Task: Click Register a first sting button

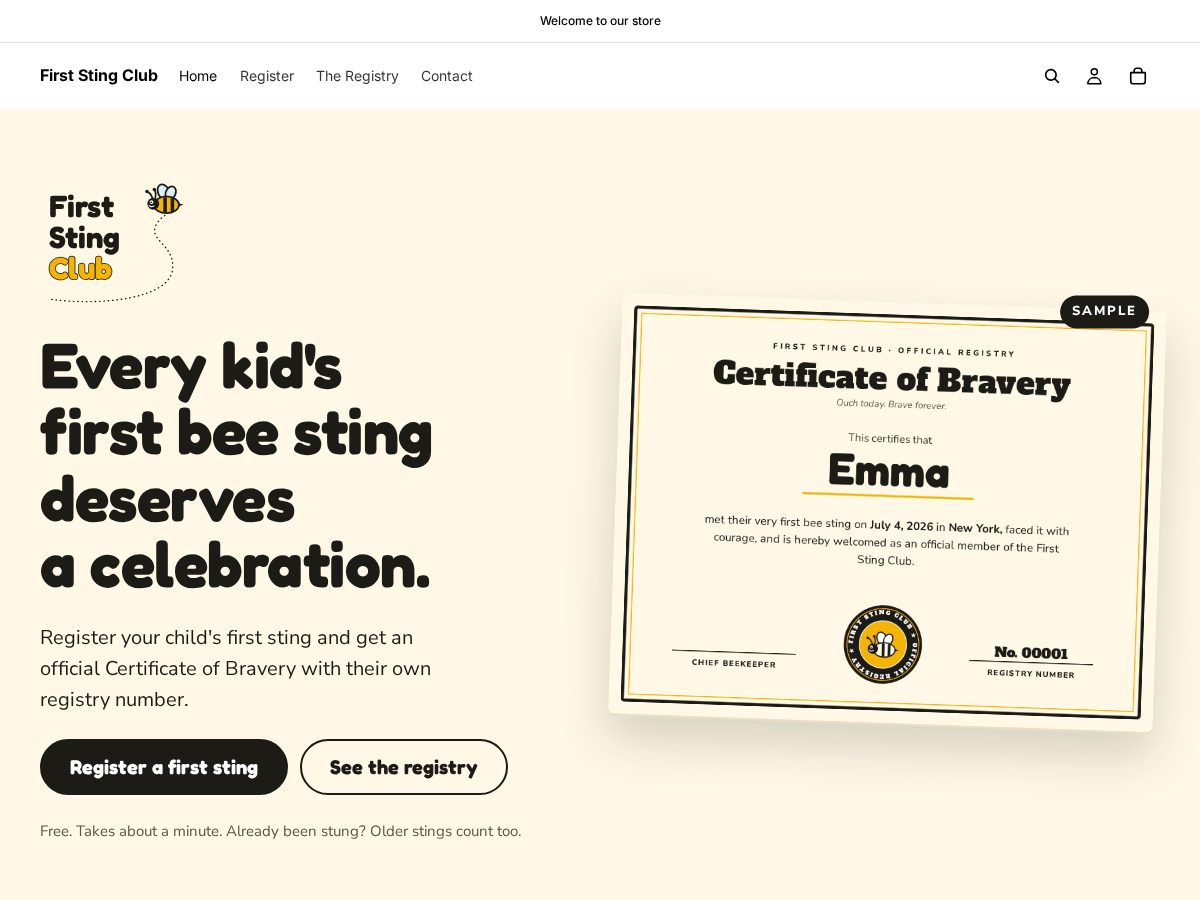Action: coord(164,767)
